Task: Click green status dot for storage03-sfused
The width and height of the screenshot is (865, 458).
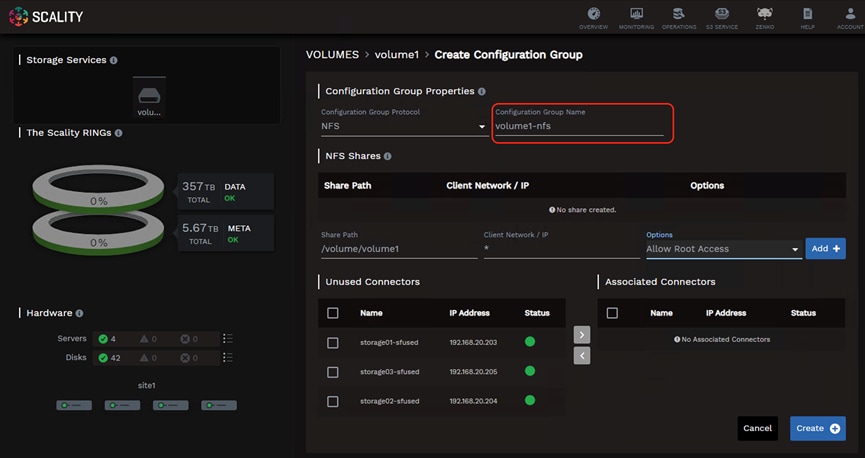Action: click(530, 371)
